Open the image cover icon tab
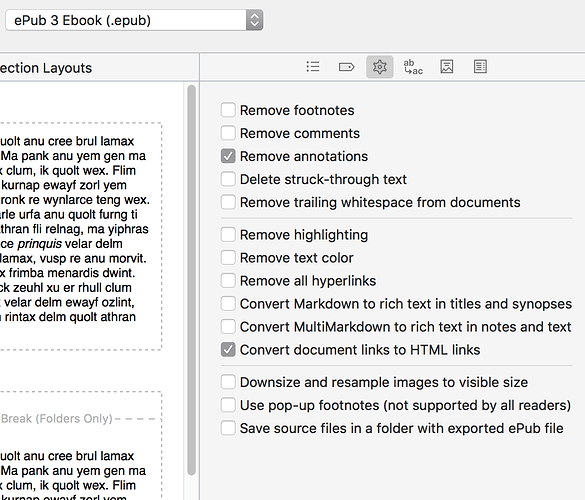This screenshot has height=500, width=585. [x=447, y=67]
